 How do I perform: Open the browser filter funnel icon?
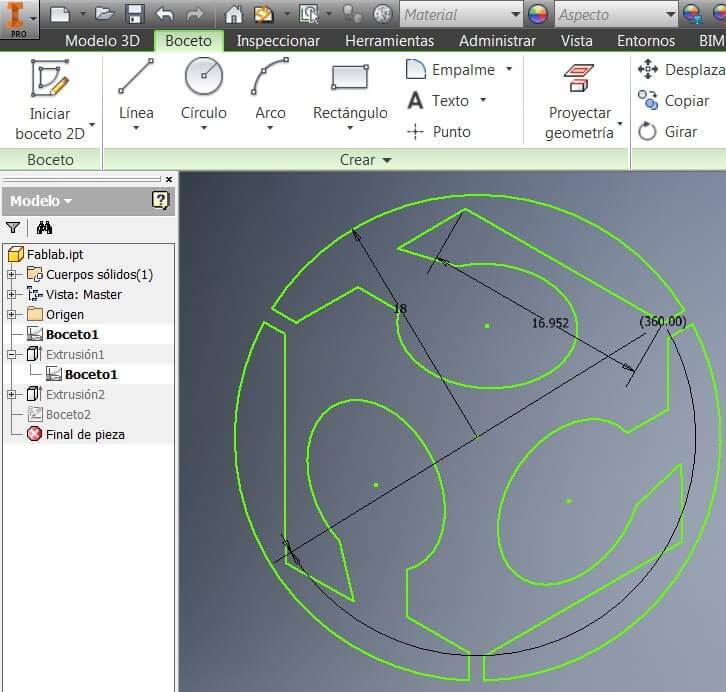pos(13,228)
